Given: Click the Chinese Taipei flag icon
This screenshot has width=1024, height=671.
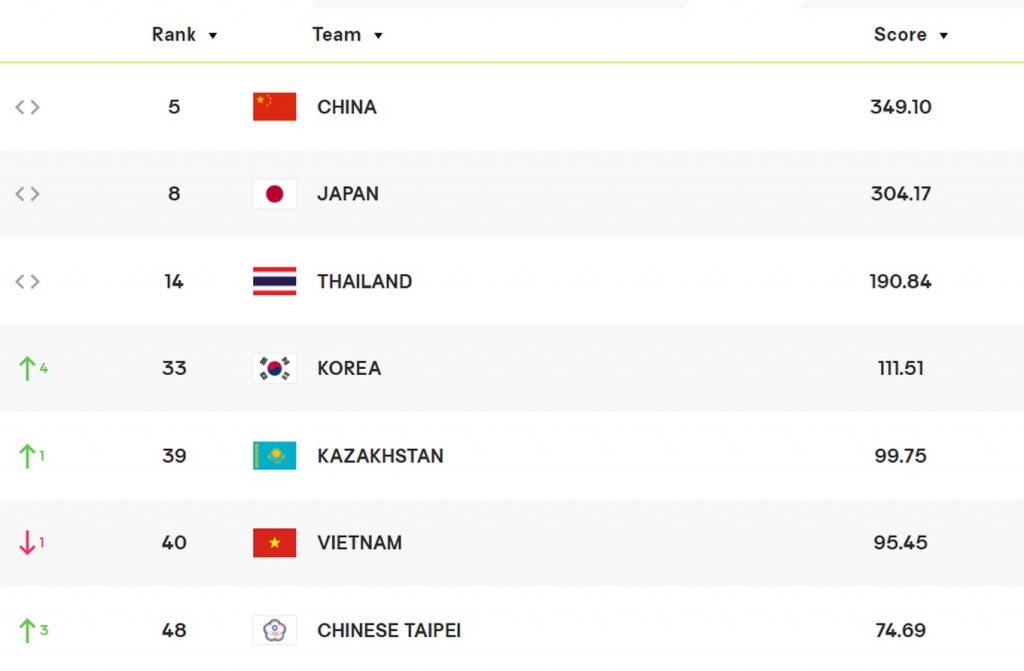Looking at the screenshot, I should coord(274,630).
